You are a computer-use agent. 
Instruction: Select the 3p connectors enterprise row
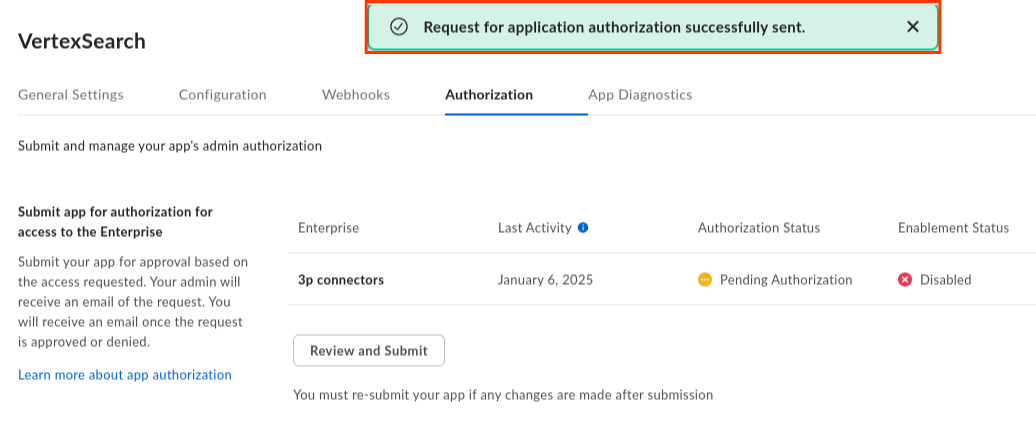tap(341, 280)
